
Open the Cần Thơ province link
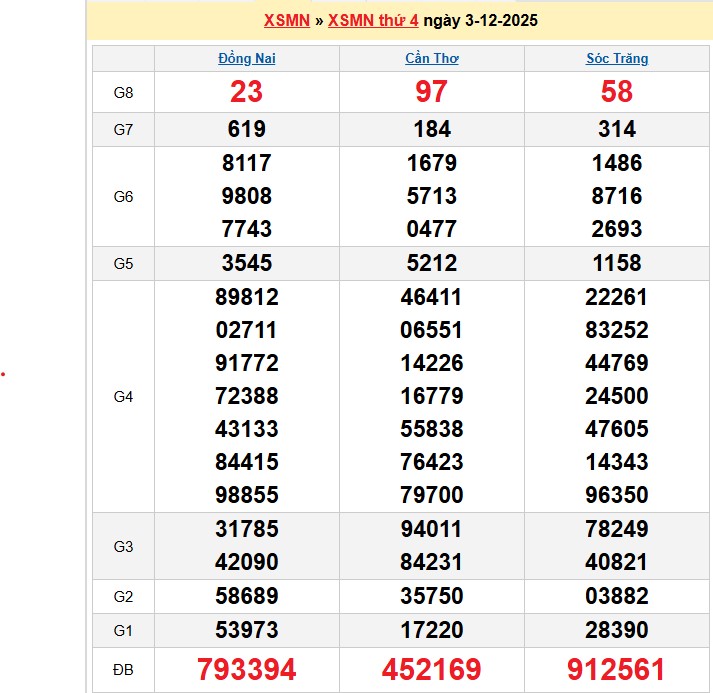click(432, 59)
